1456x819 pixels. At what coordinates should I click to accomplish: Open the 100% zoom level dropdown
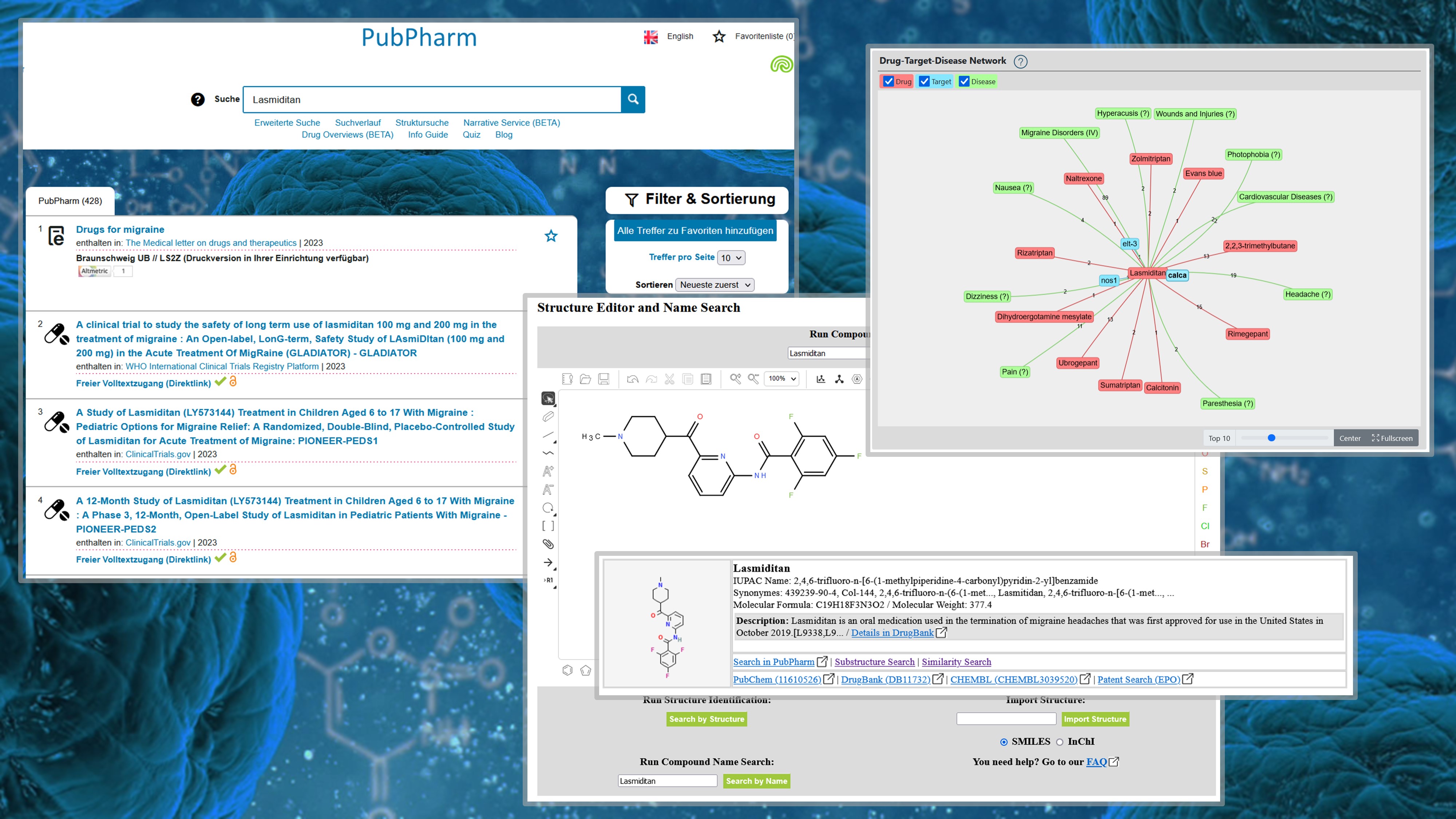pyautogui.click(x=782, y=379)
